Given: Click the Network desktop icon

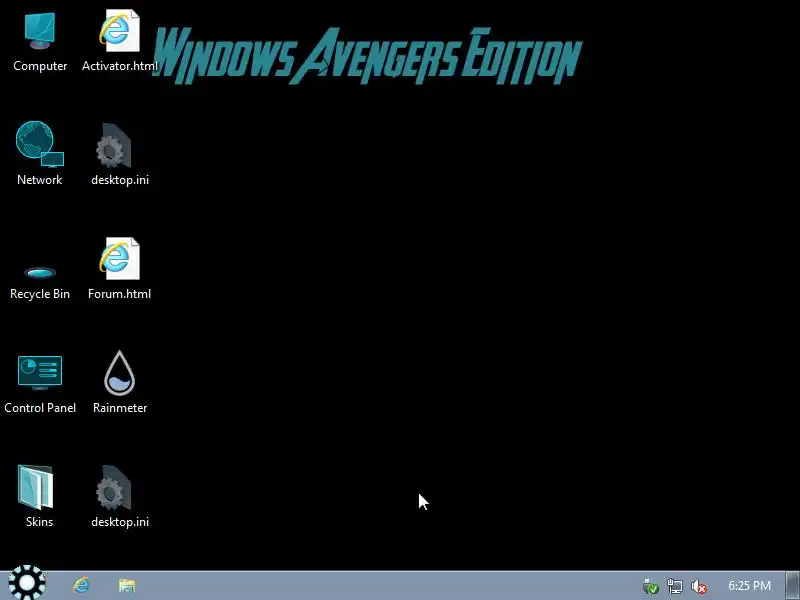Looking at the screenshot, I should pyautogui.click(x=40, y=153).
